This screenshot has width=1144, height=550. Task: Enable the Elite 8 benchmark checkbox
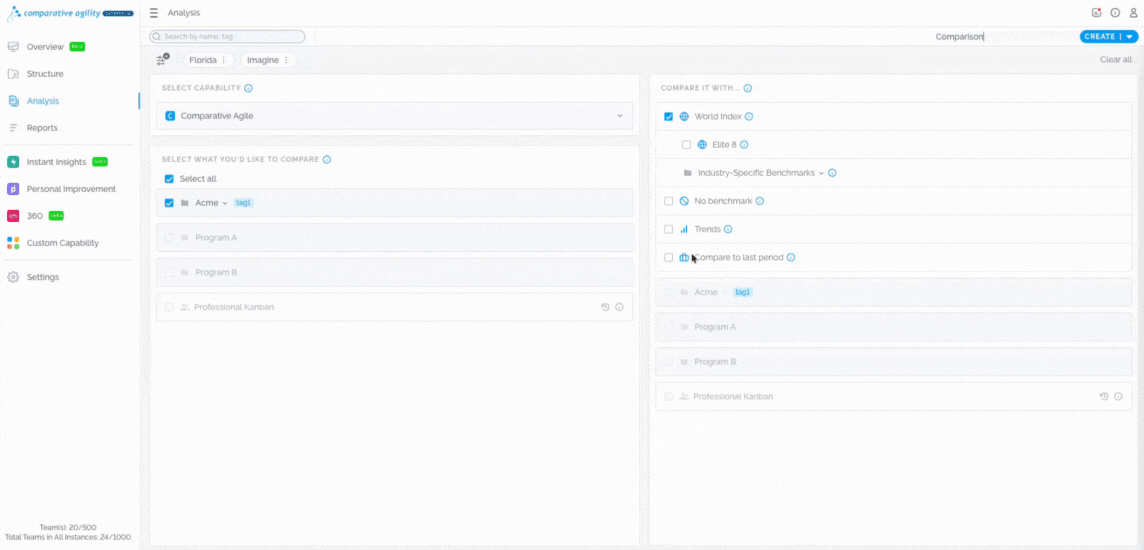[x=686, y=145]
